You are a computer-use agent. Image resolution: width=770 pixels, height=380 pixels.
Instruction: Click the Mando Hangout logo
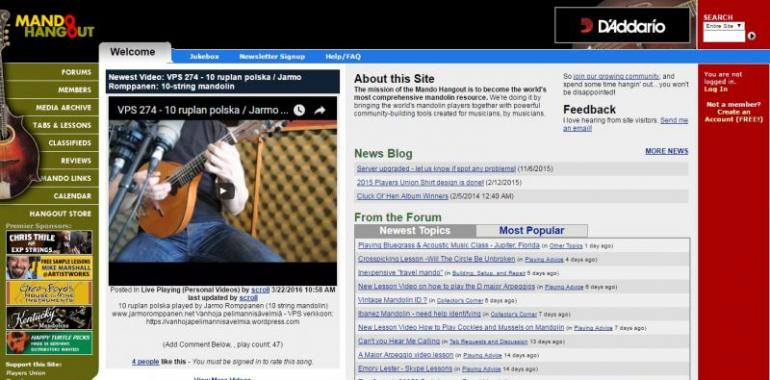tap(54, 26)
